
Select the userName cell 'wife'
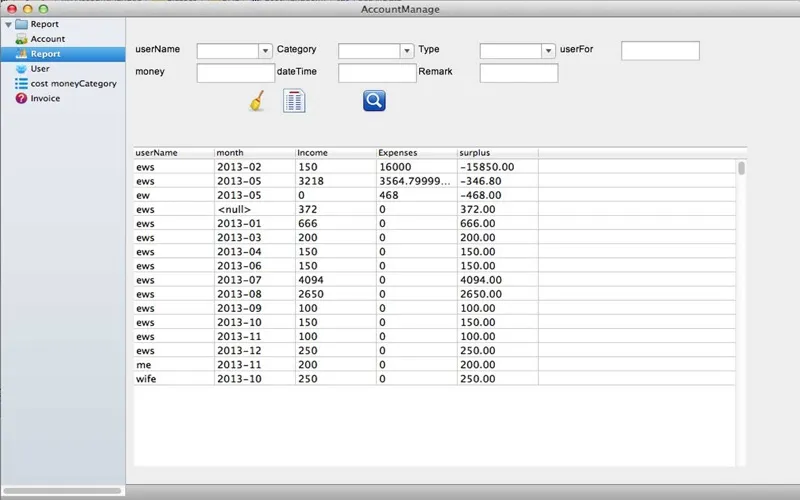(x=174, y=379)
